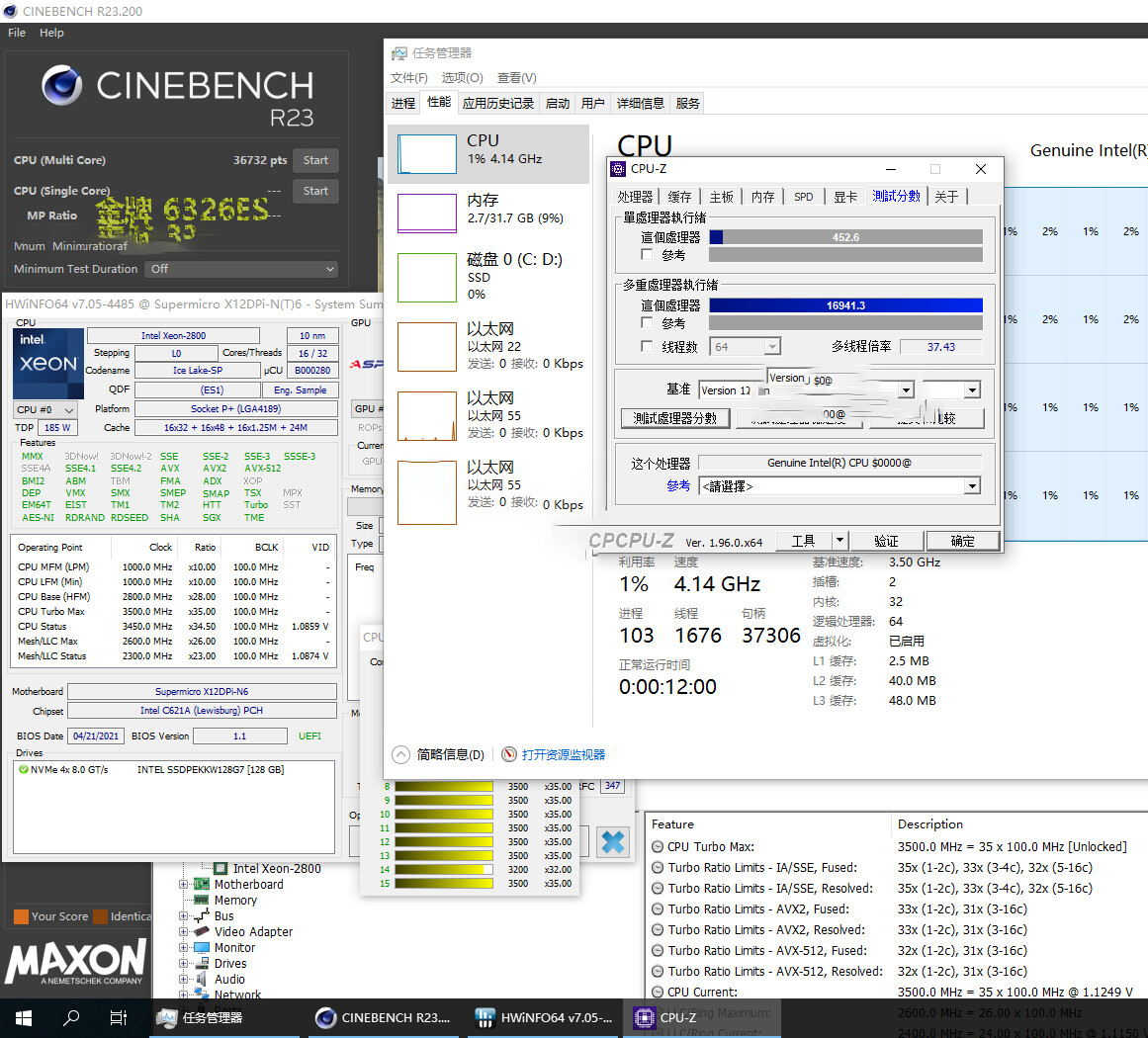Select the Drives icon in HWiNFO tree
Viewport: 1148px width, 1038px height.
[x=202, y=963]
